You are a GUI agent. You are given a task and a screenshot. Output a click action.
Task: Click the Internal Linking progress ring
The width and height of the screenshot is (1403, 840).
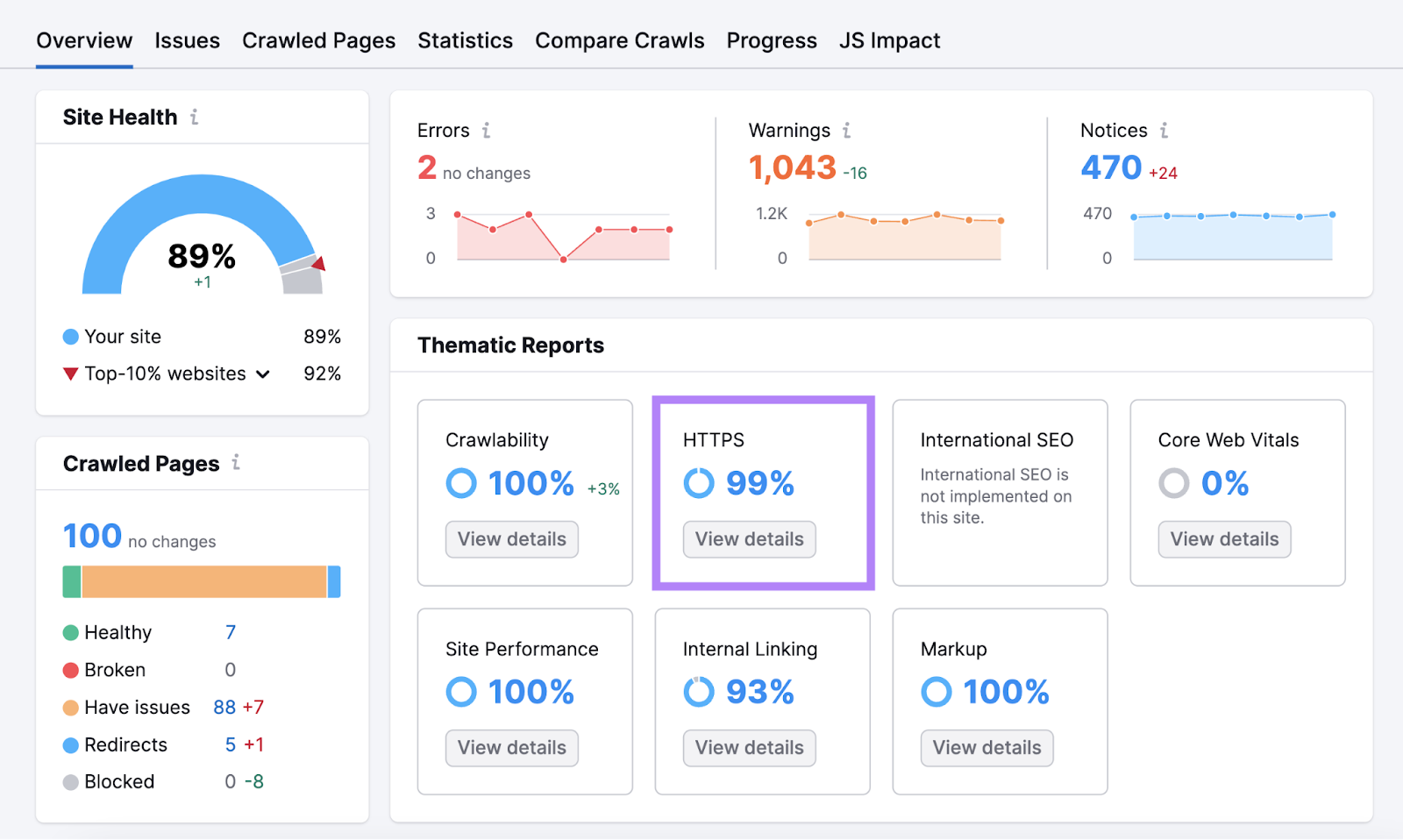[x=699, y=692]
